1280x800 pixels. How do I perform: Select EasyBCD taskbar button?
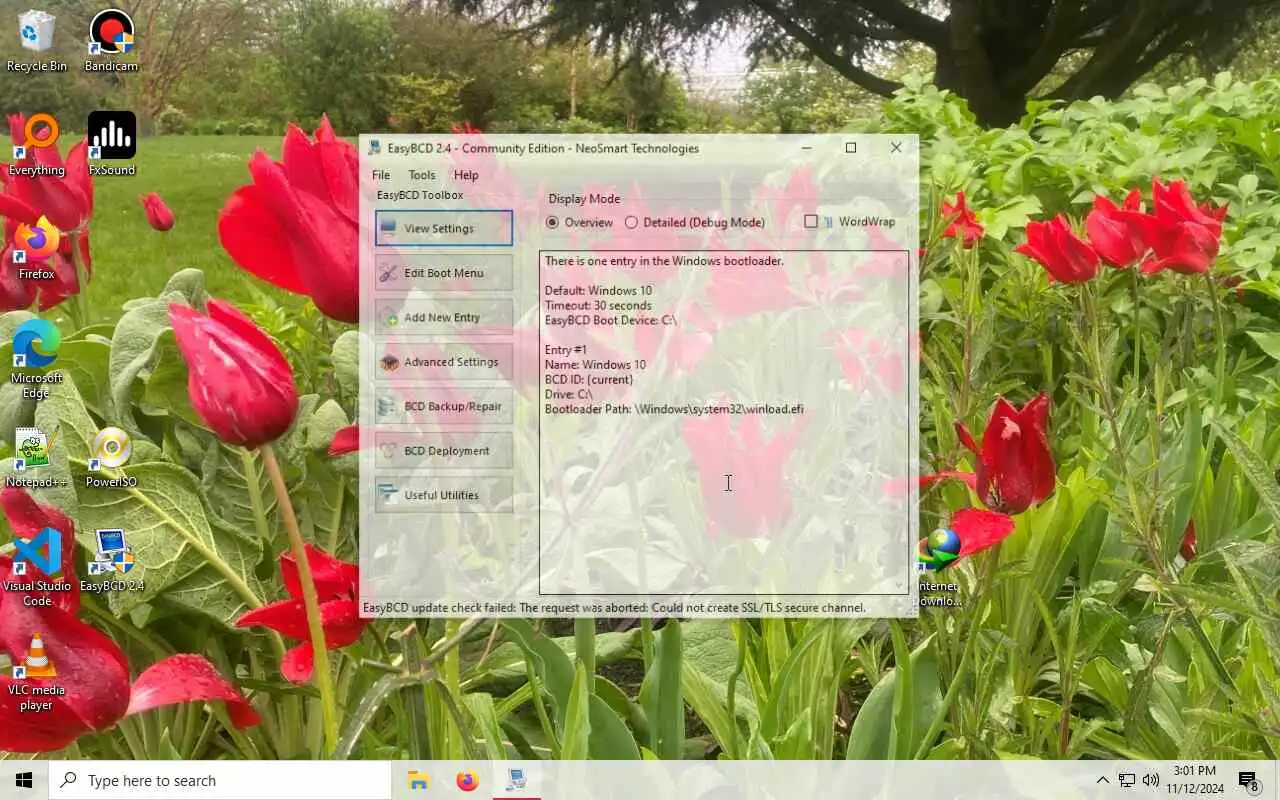tap(516, 780)
